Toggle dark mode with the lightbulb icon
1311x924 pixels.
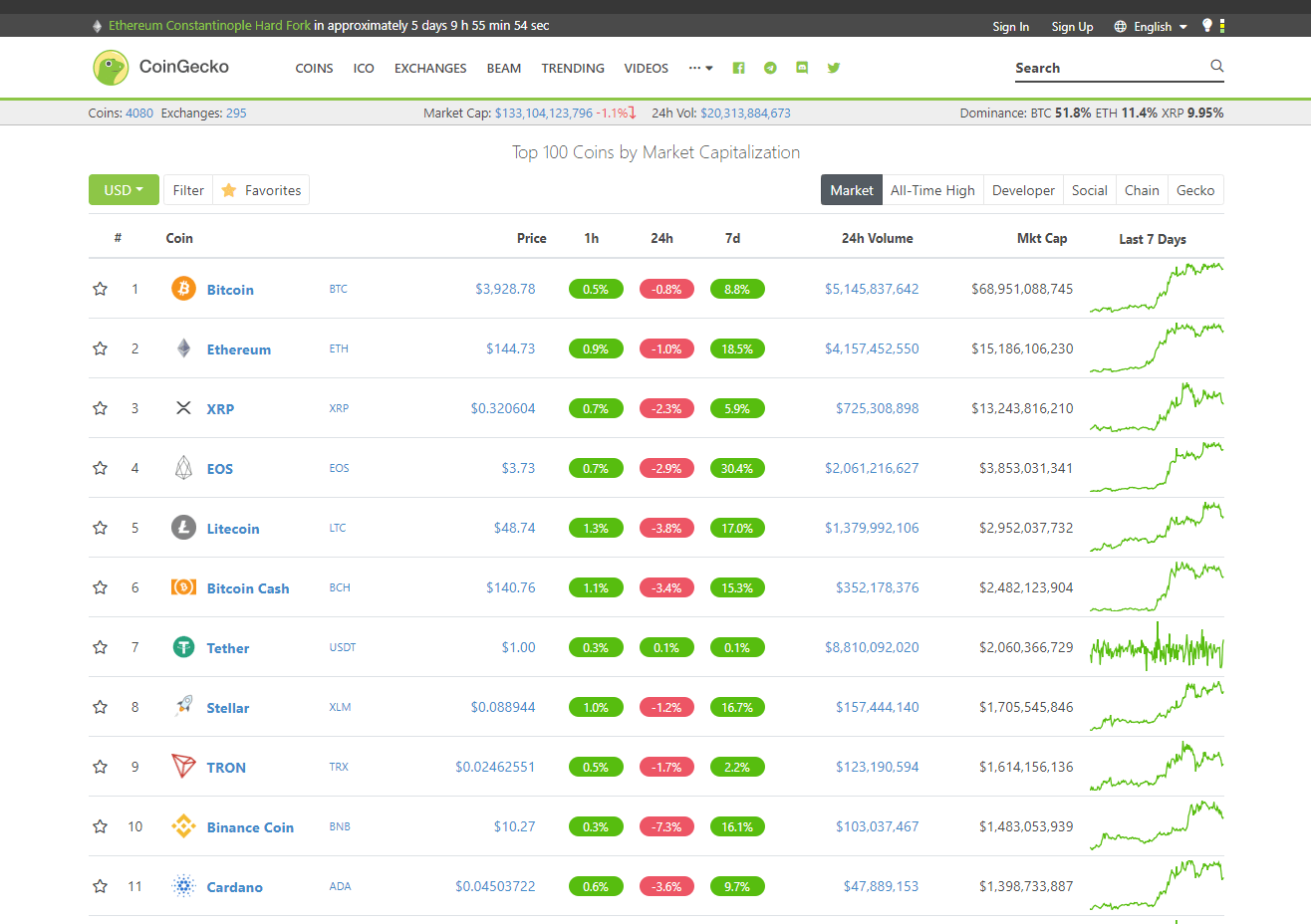coord(1207,26)
